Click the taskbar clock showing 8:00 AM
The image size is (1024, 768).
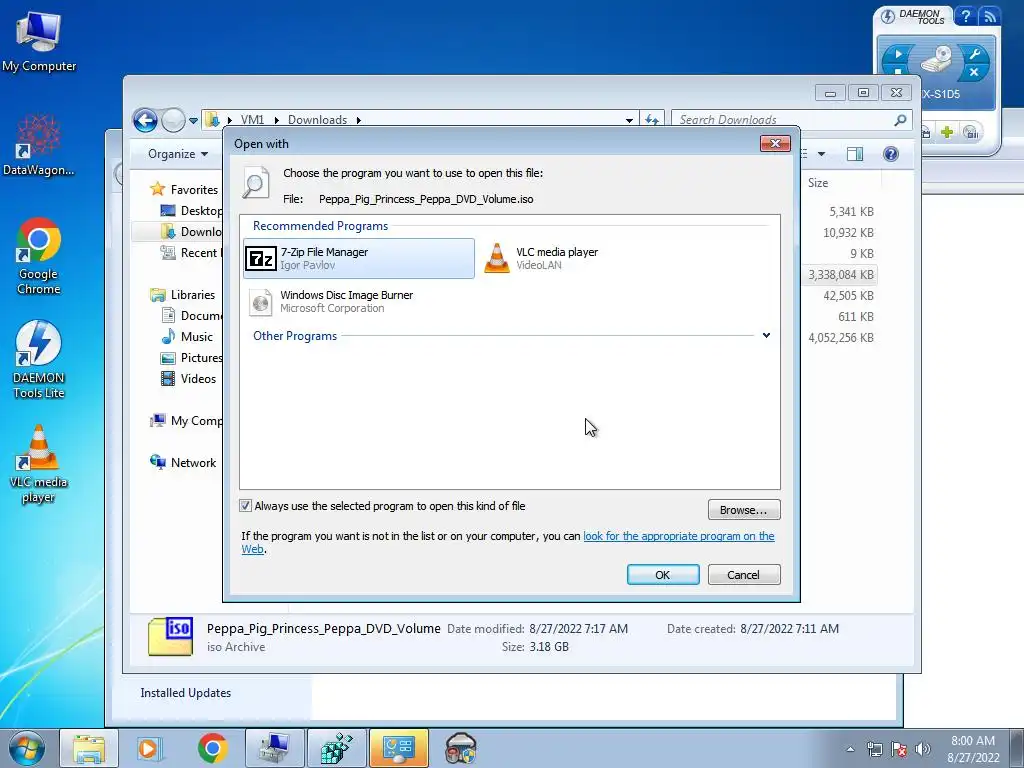coord(973,749)
